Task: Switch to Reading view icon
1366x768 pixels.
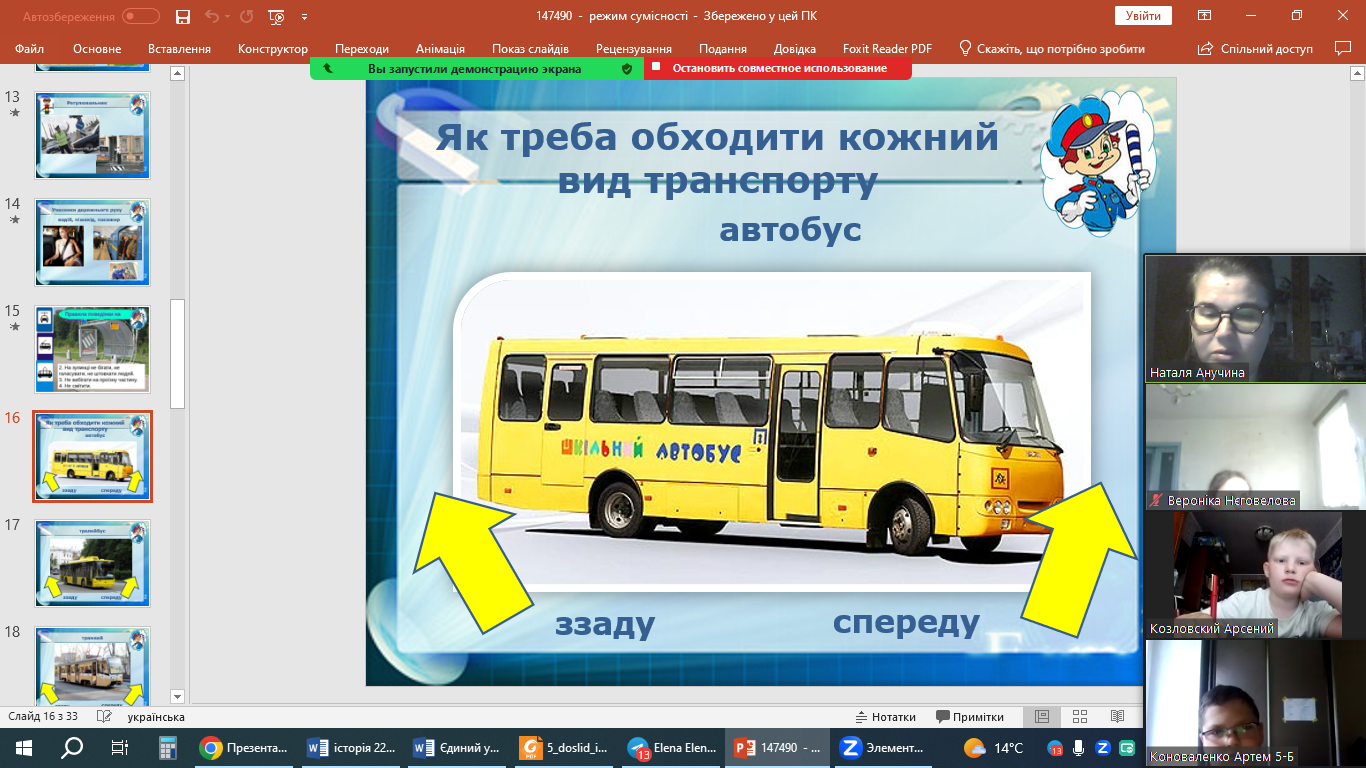Action: coord(1117,716)
